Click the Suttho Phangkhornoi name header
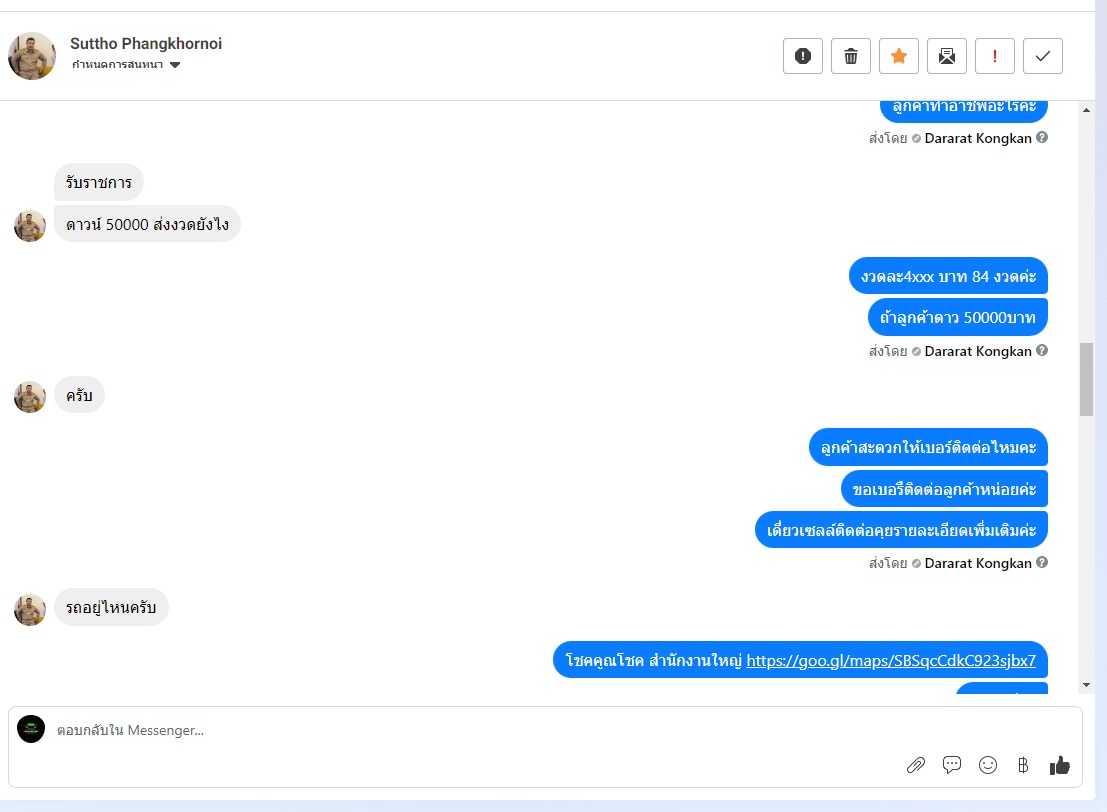This screenshot has height=812, width=1107. pos(145,43)
